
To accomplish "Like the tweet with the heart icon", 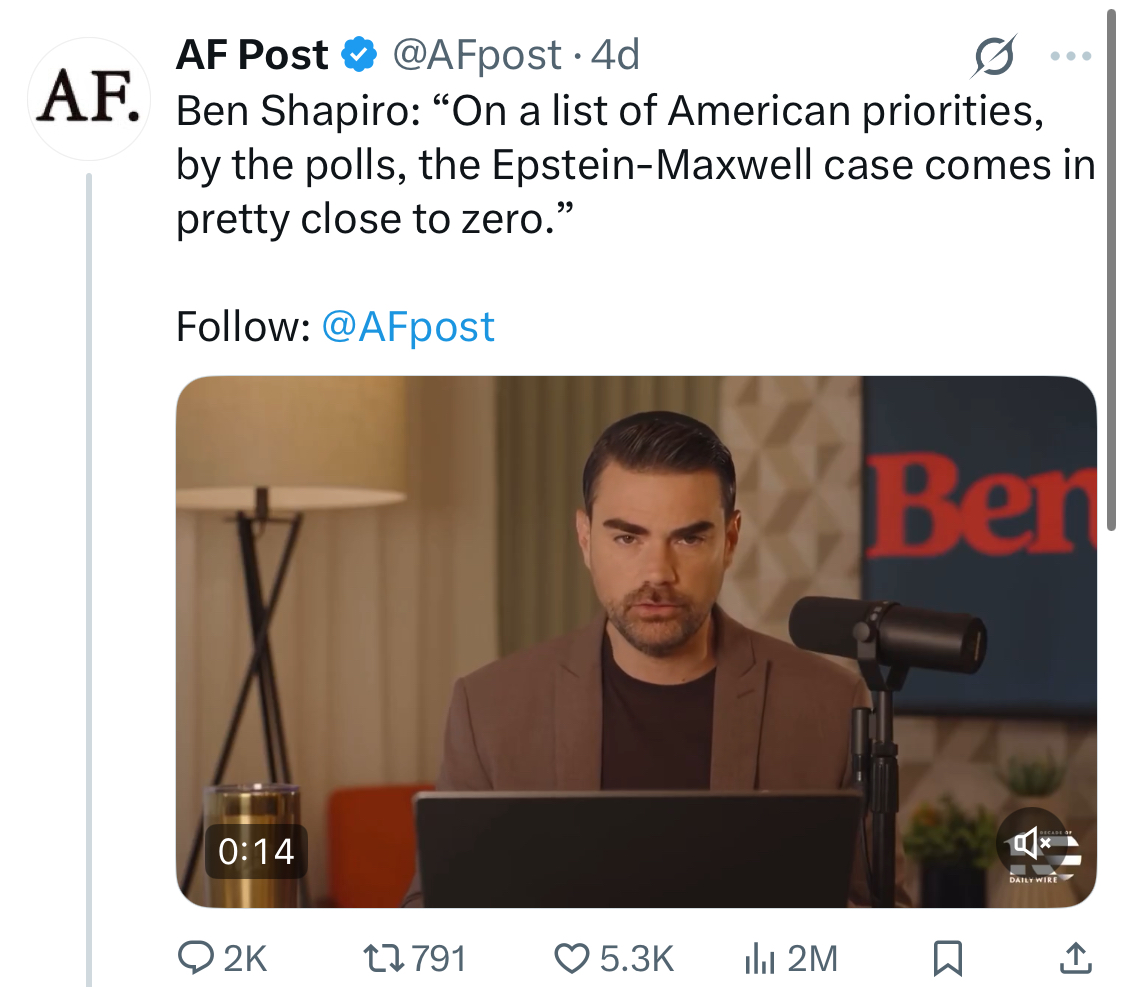I will click(x=572, y=958).
